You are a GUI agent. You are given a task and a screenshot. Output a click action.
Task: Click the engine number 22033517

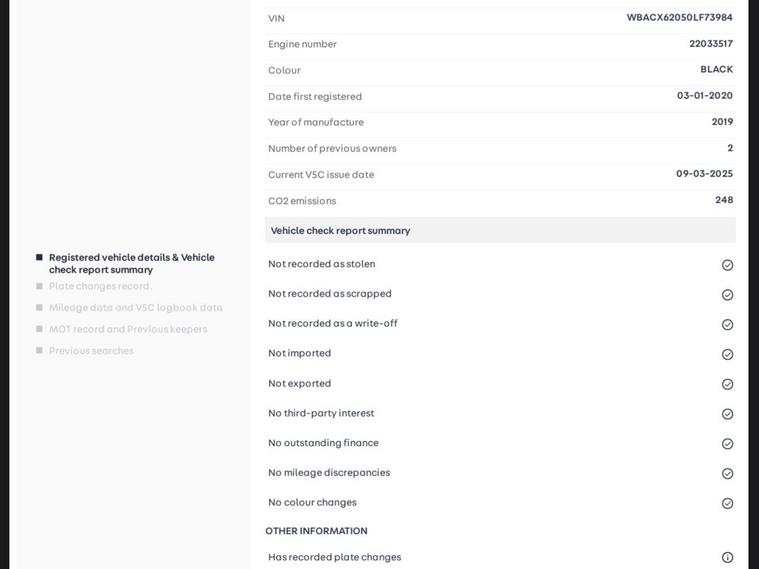click(x=710, y=44)
